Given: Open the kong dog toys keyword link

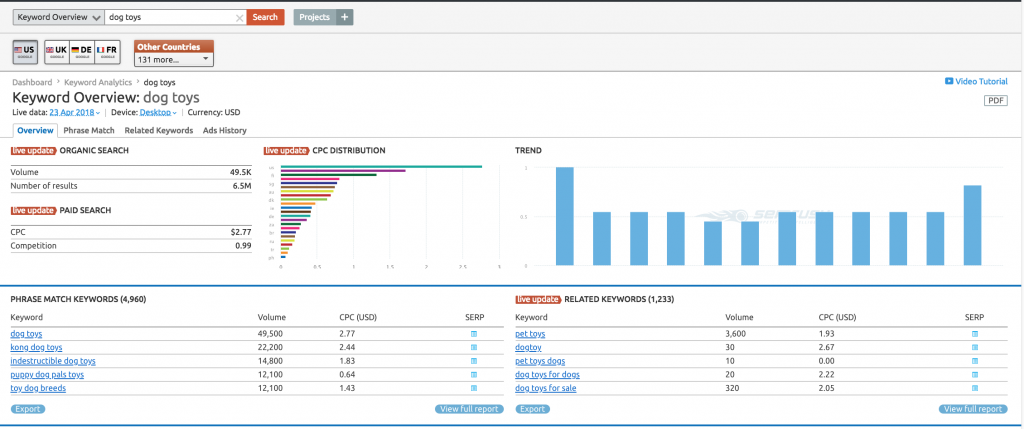Looking at the screenshot, I should [37, 347].
